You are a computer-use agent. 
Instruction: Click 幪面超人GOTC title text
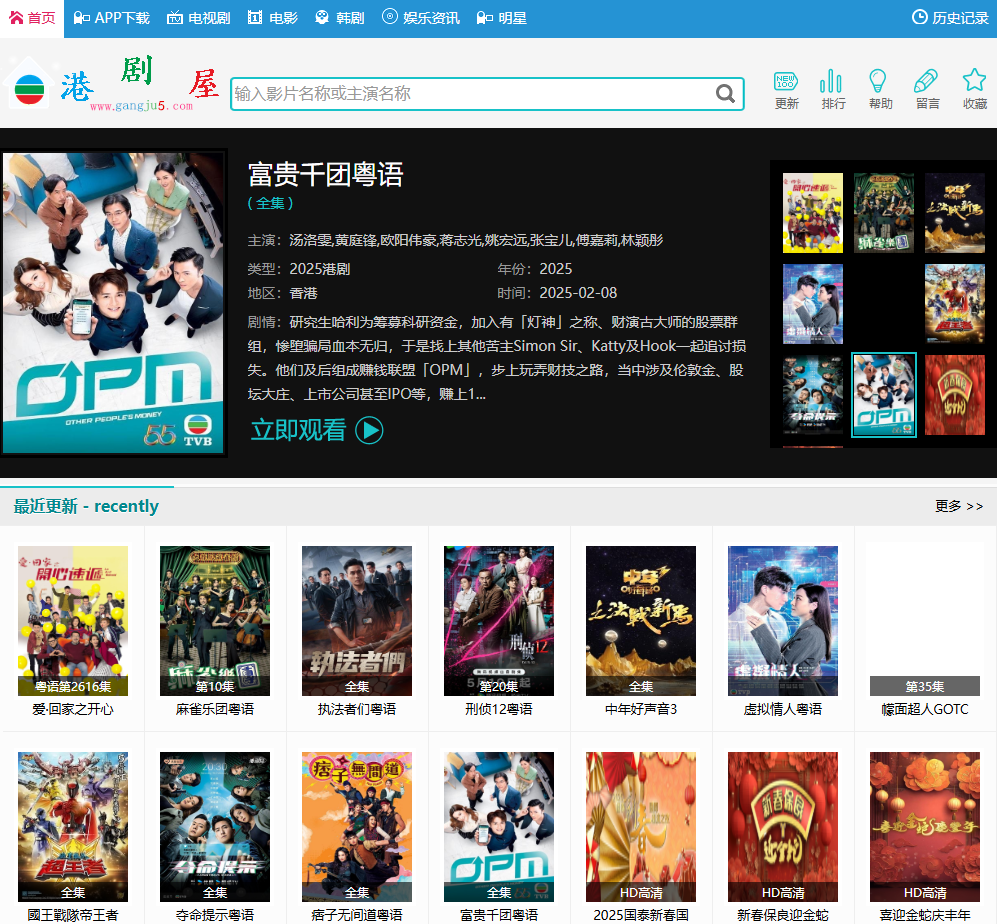click(x=925, y=709)
